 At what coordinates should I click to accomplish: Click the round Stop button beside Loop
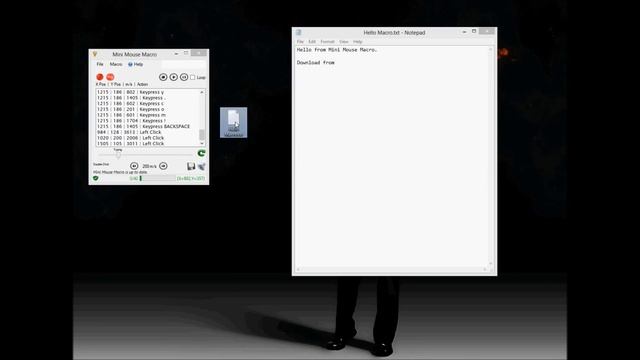pos(163,77)
